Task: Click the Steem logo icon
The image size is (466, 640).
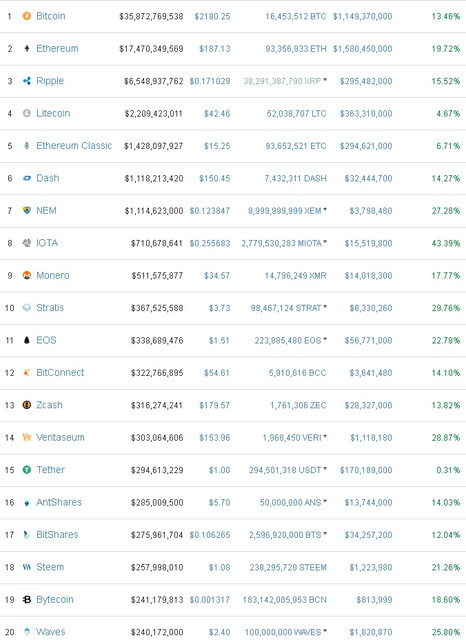Action: click(x=27, y=567)
